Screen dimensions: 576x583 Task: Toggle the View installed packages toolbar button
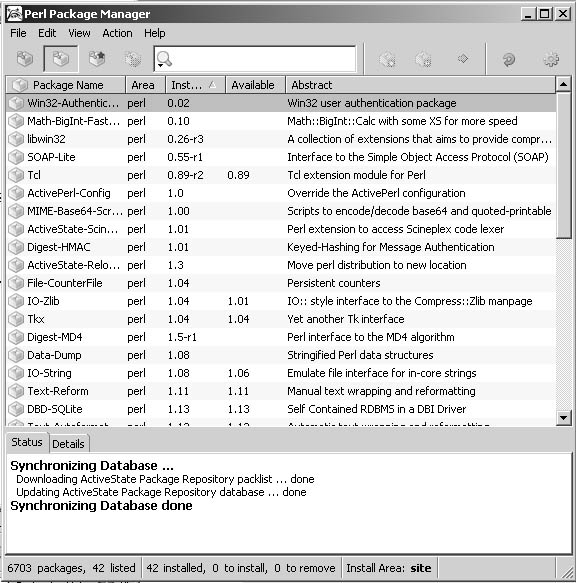click(61, 59)
